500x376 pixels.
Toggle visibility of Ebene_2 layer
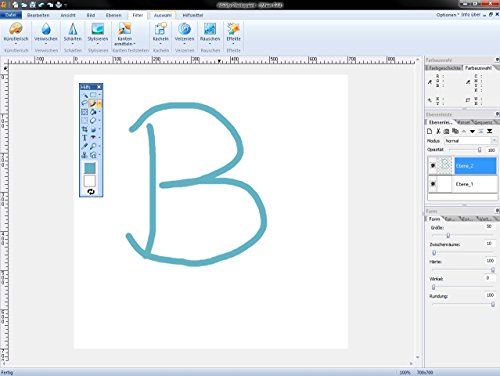[x=433, y=166]
